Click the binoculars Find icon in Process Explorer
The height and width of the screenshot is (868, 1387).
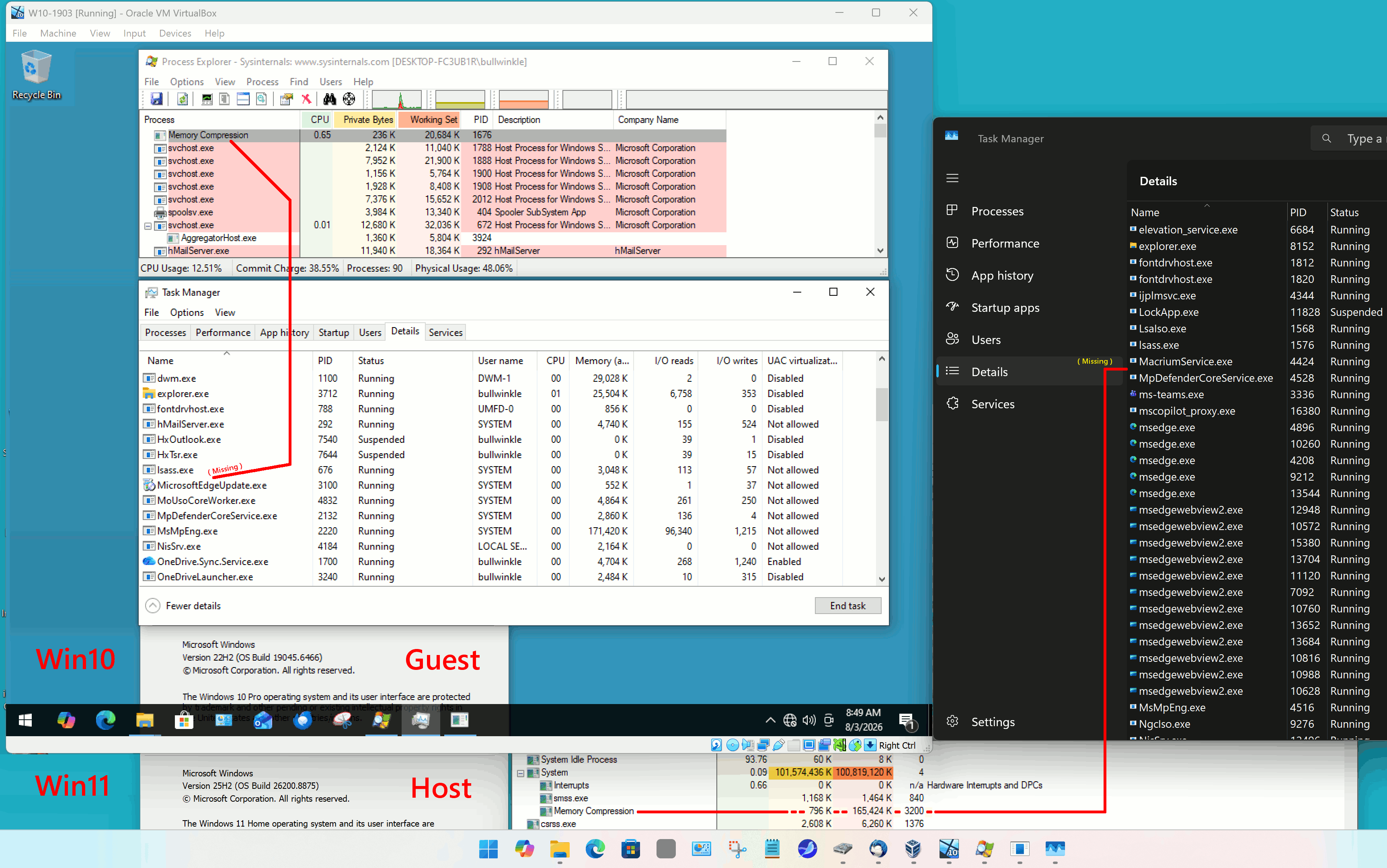330,99
